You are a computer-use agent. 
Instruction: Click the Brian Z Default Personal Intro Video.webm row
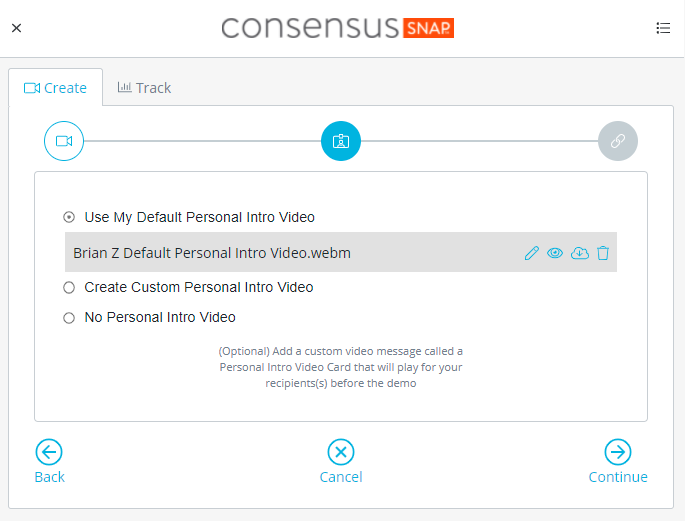[x=341, y=252]
